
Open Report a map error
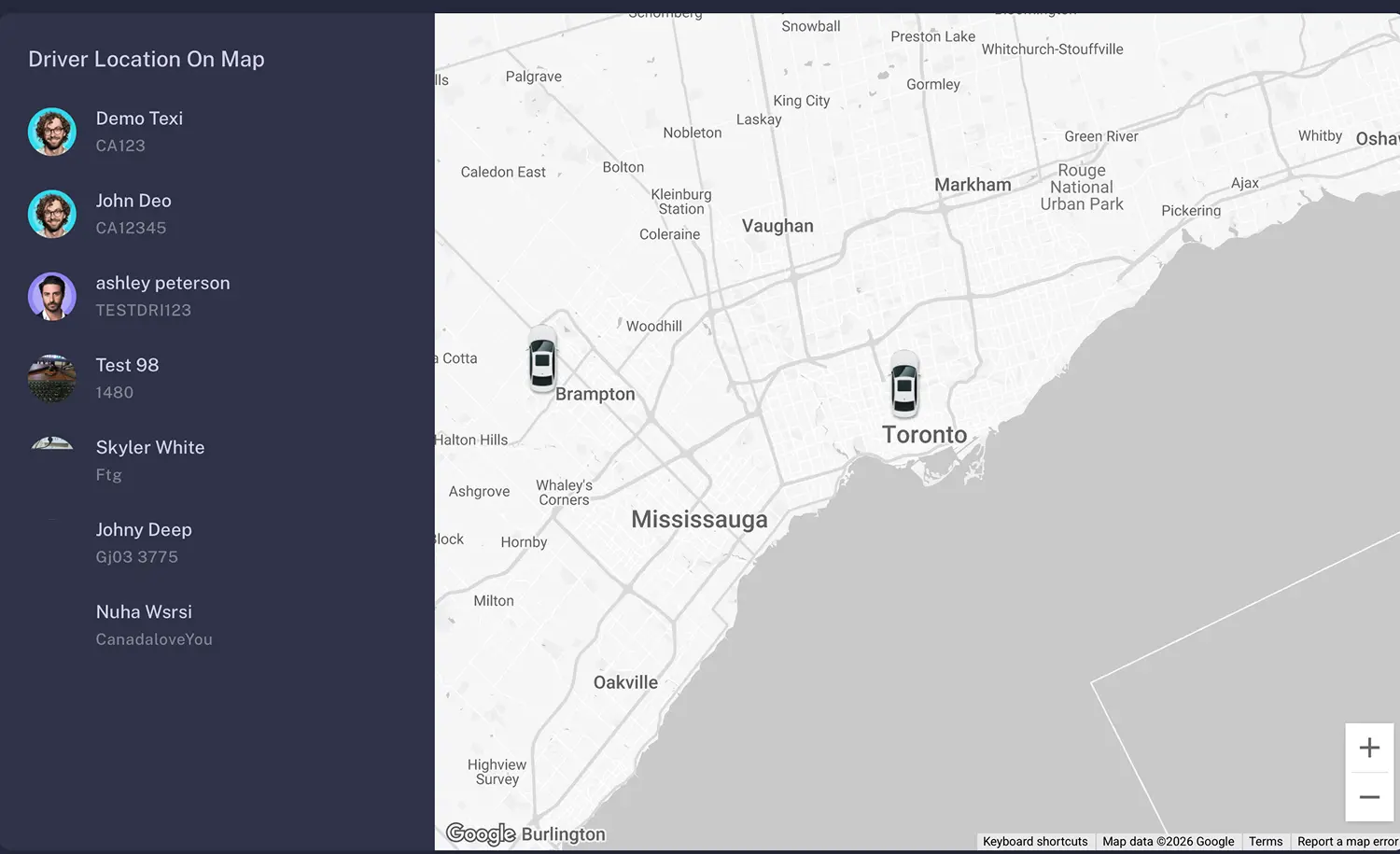click(x=1347, y=841)
